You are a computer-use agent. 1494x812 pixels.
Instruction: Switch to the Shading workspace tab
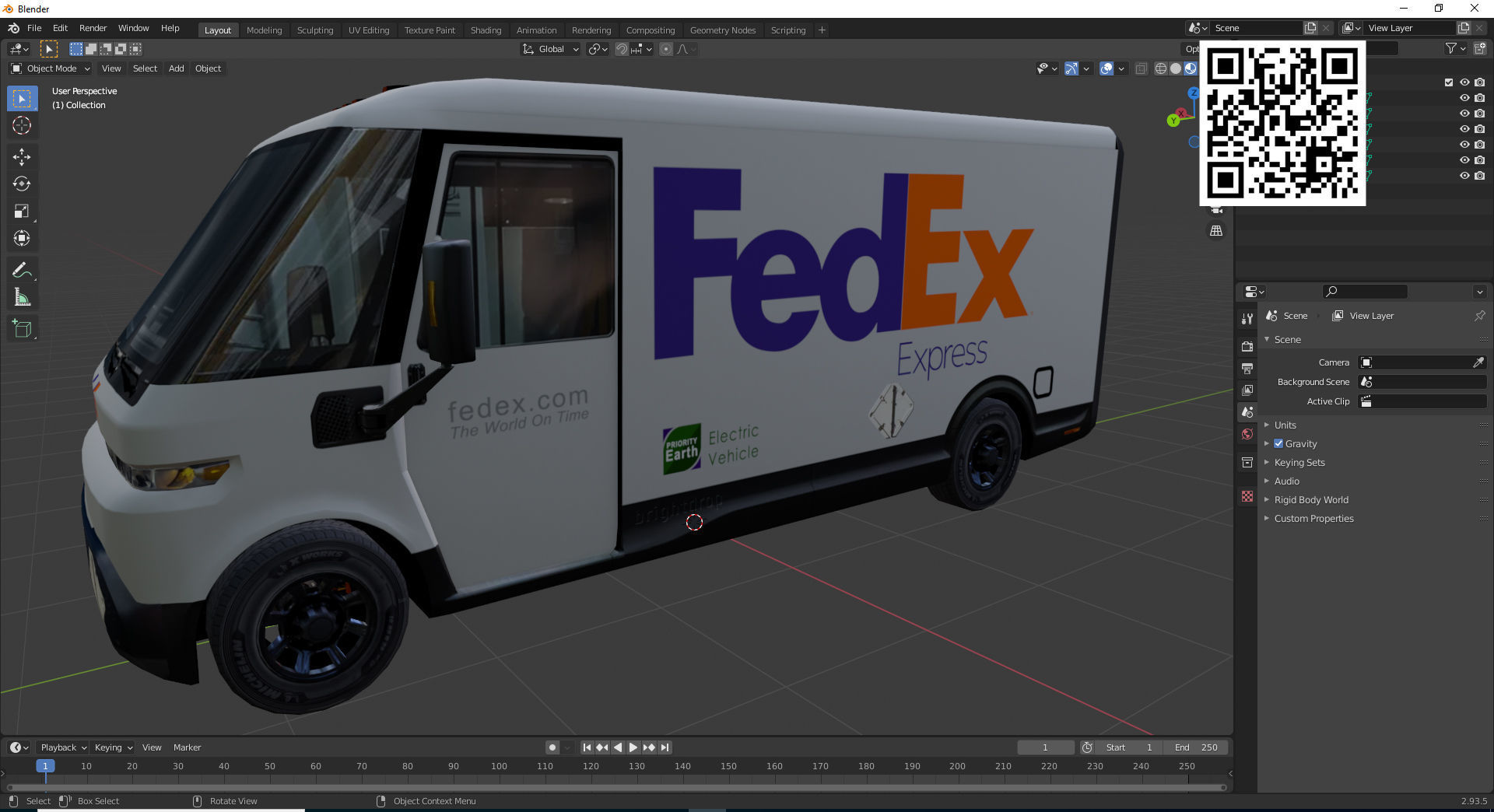pyautogui.click(x=486, y=30)
